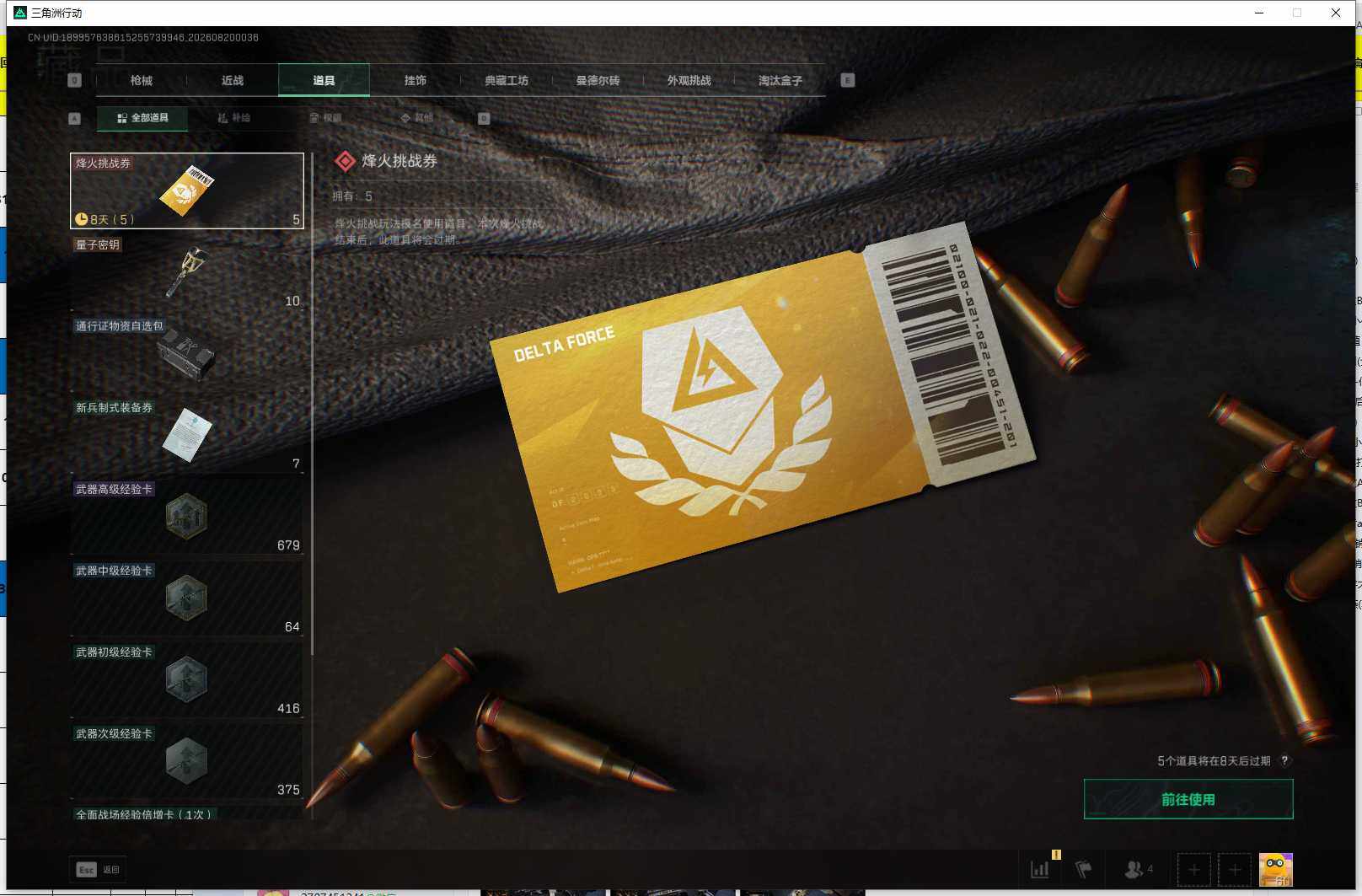Screen dimensions: 1362x896
Task: Select the 武器次级经验卡 item
Action: pos(187,762)
